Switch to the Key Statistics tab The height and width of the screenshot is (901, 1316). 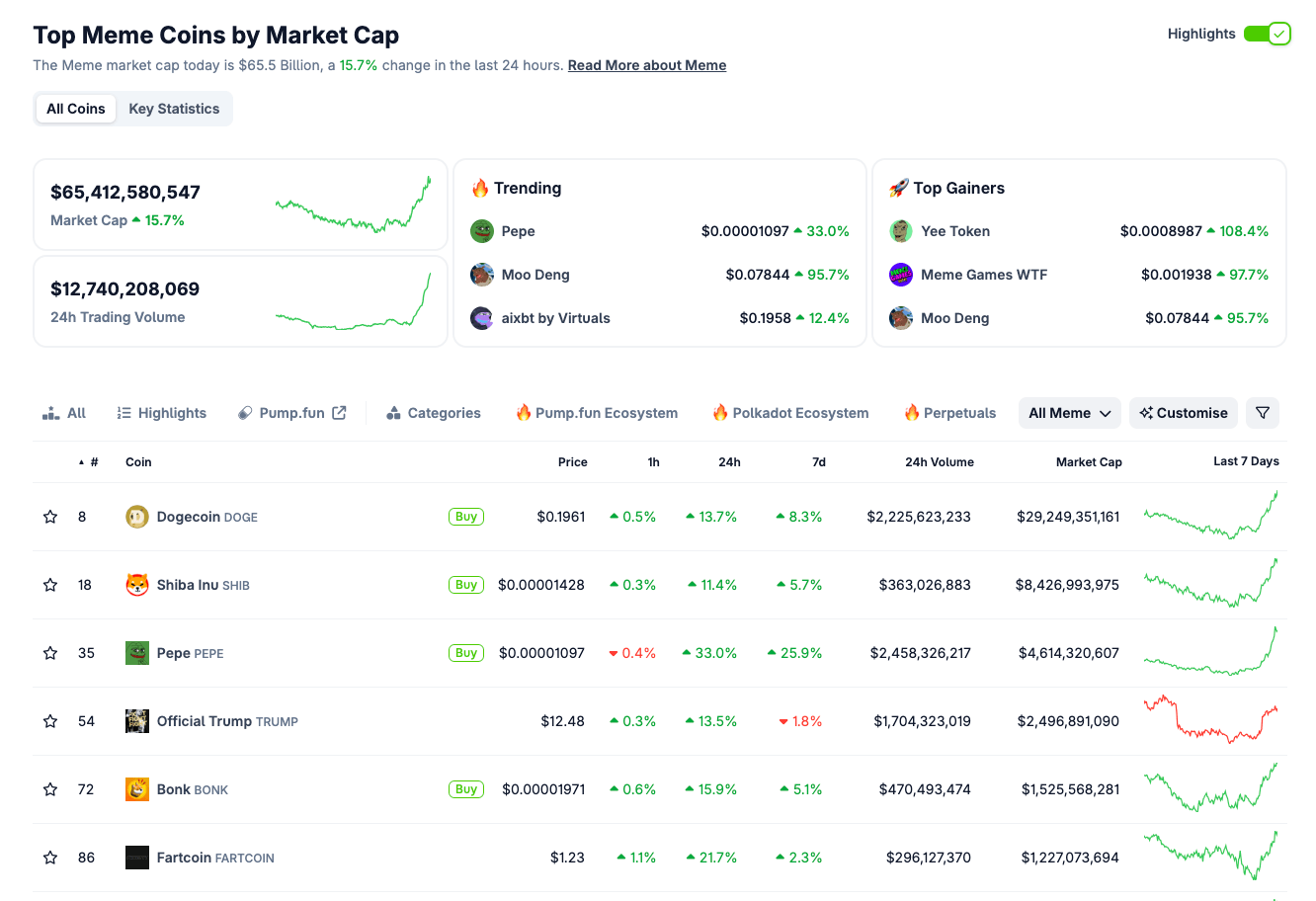tap(174, 109)
